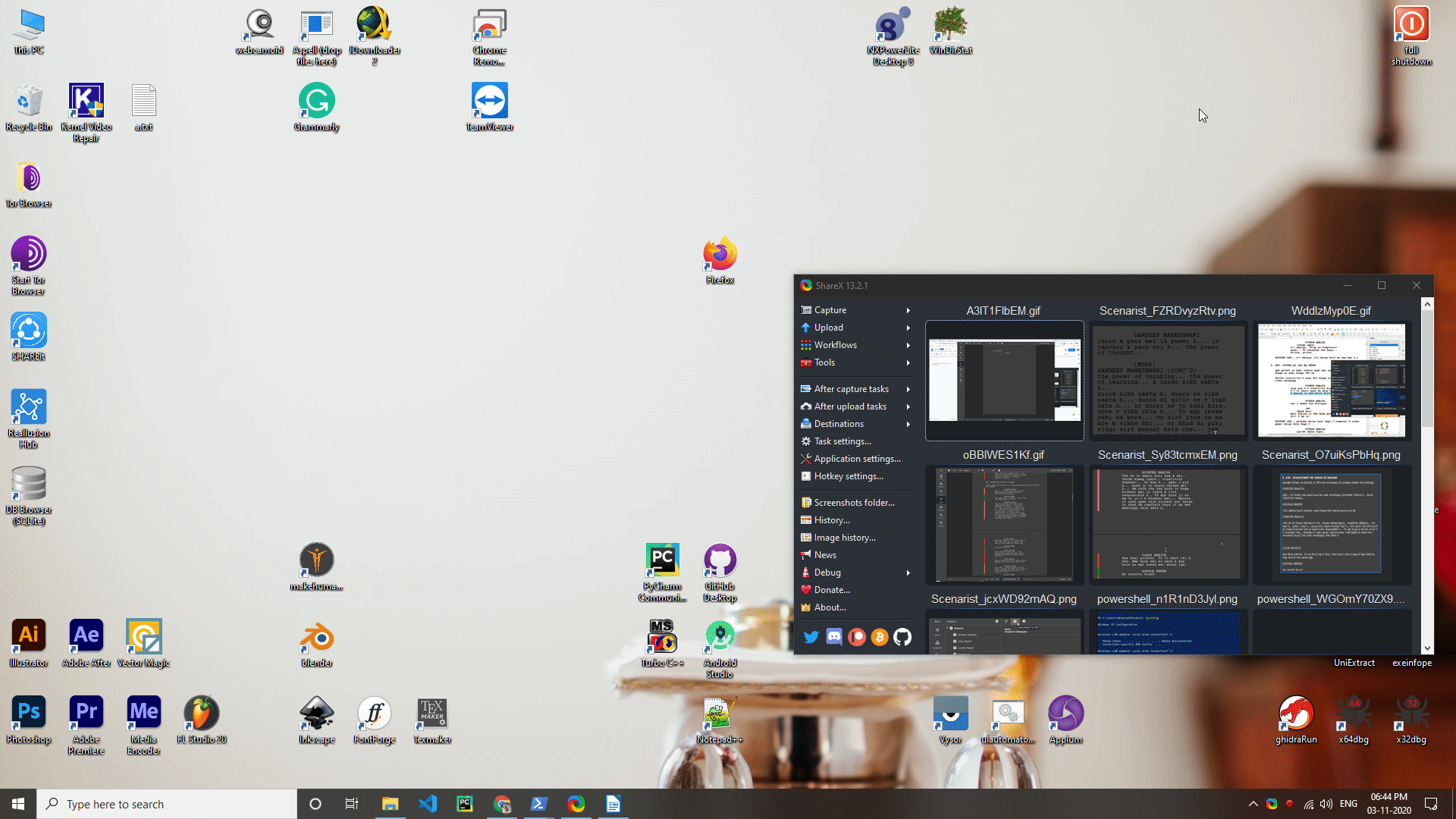The height and width of the screenshot is (819, 1456).
Task: Click the Firefox desktop shortcut
Action: [720, 256]
